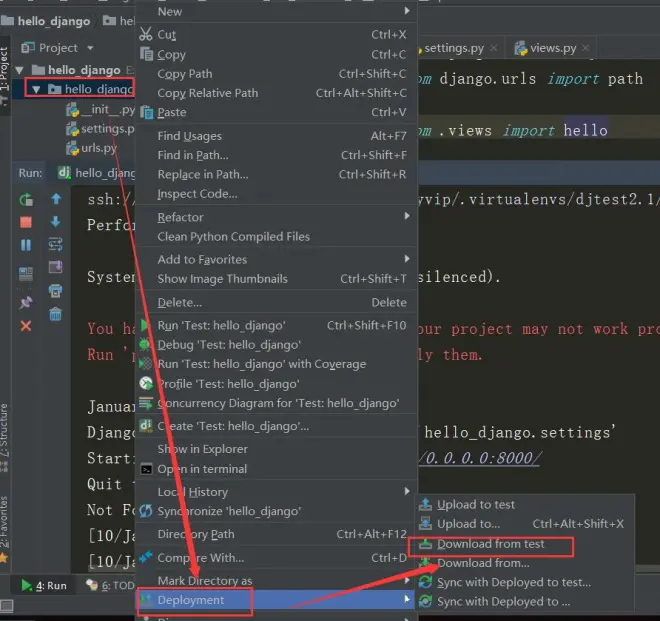Expand Mark Directory as submenu
Viewport: 660px width, 621px height.
tap(407, 580)
